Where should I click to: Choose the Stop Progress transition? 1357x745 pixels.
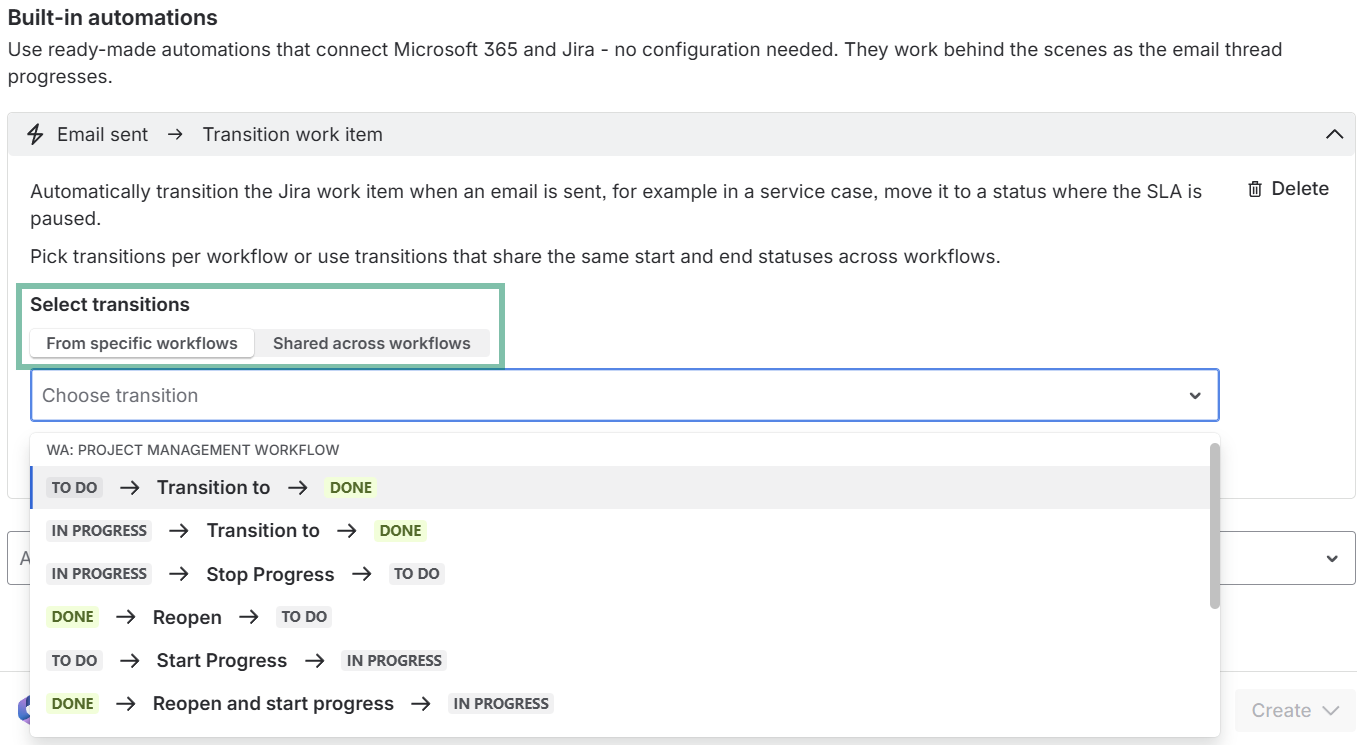[270, 574]
